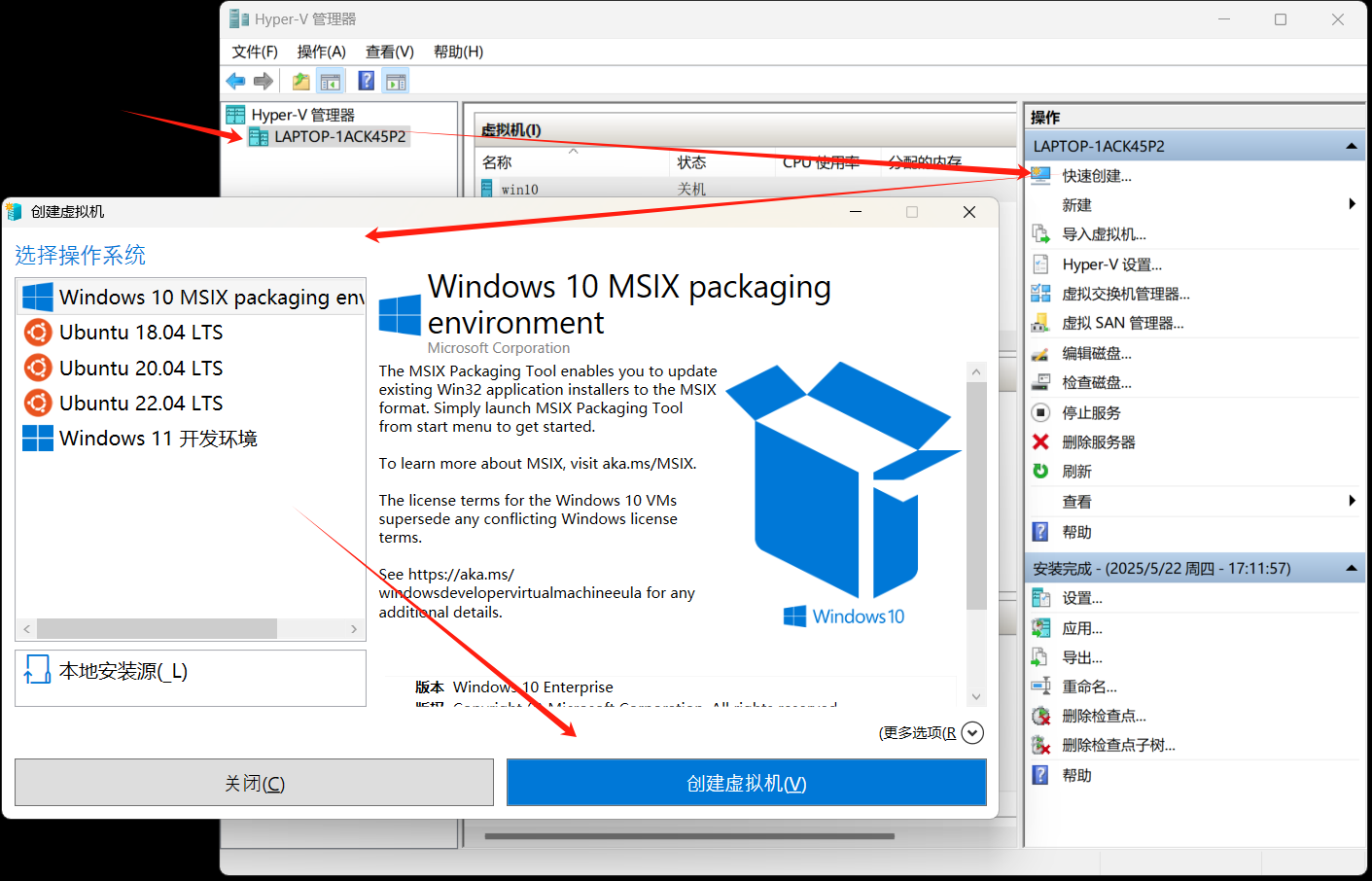
Task: Open the 文件(F) menu
Action: pos(255,52)
